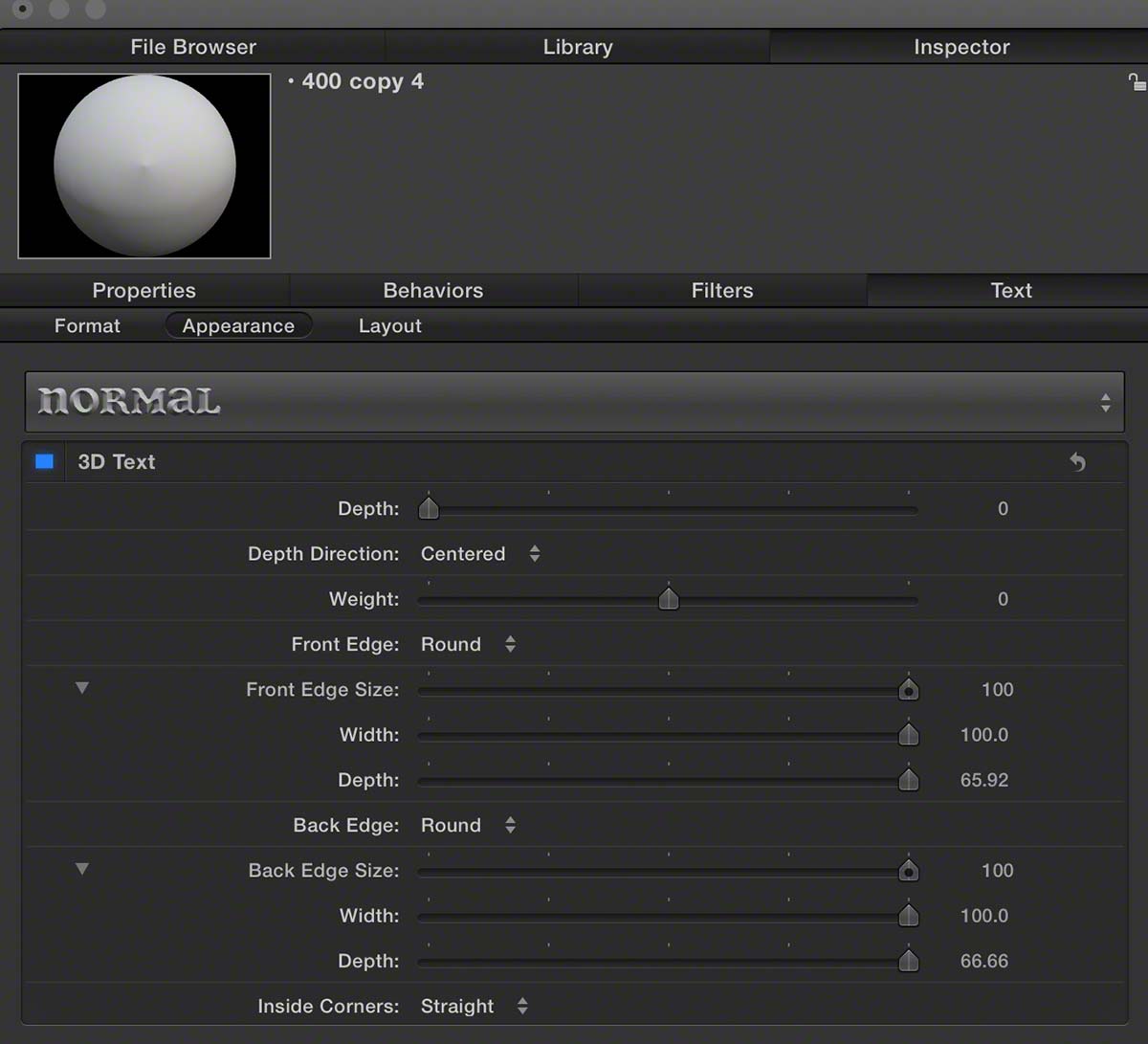
Task: Open the Behaviors tab
Action: pyautogui.click(x=433, y=291)
